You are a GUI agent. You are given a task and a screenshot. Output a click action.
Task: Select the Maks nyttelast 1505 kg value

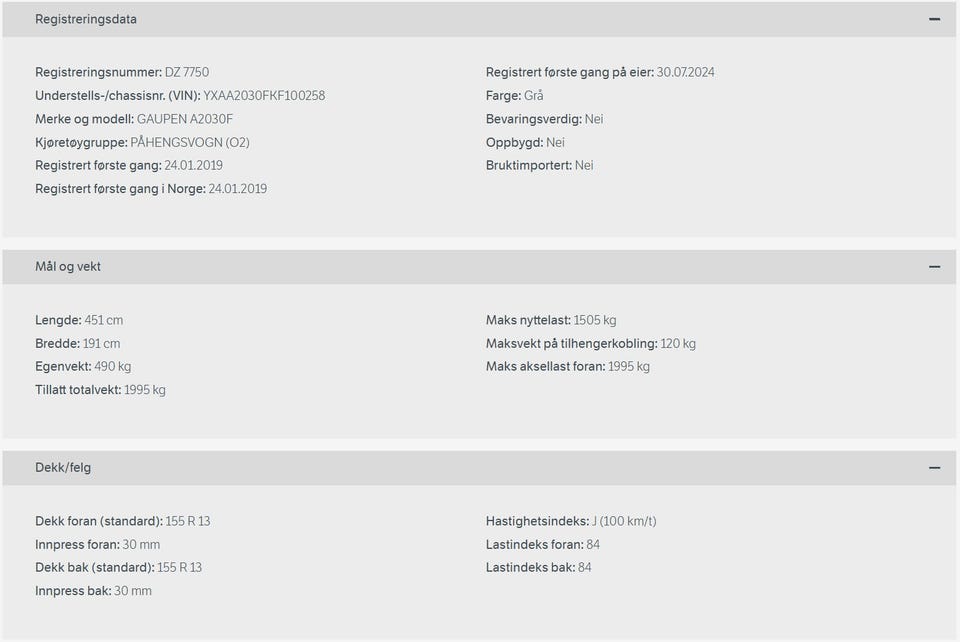point(594,320)
